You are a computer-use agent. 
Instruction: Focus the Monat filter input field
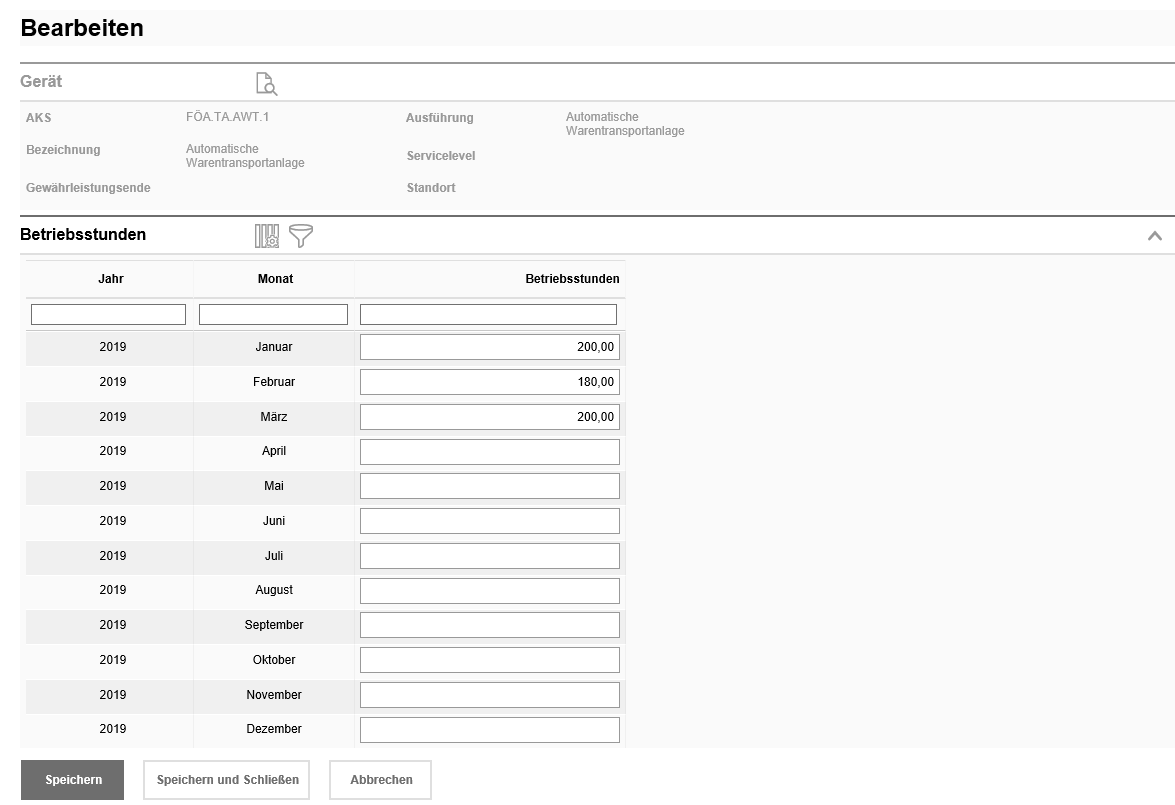pos(273,315)
